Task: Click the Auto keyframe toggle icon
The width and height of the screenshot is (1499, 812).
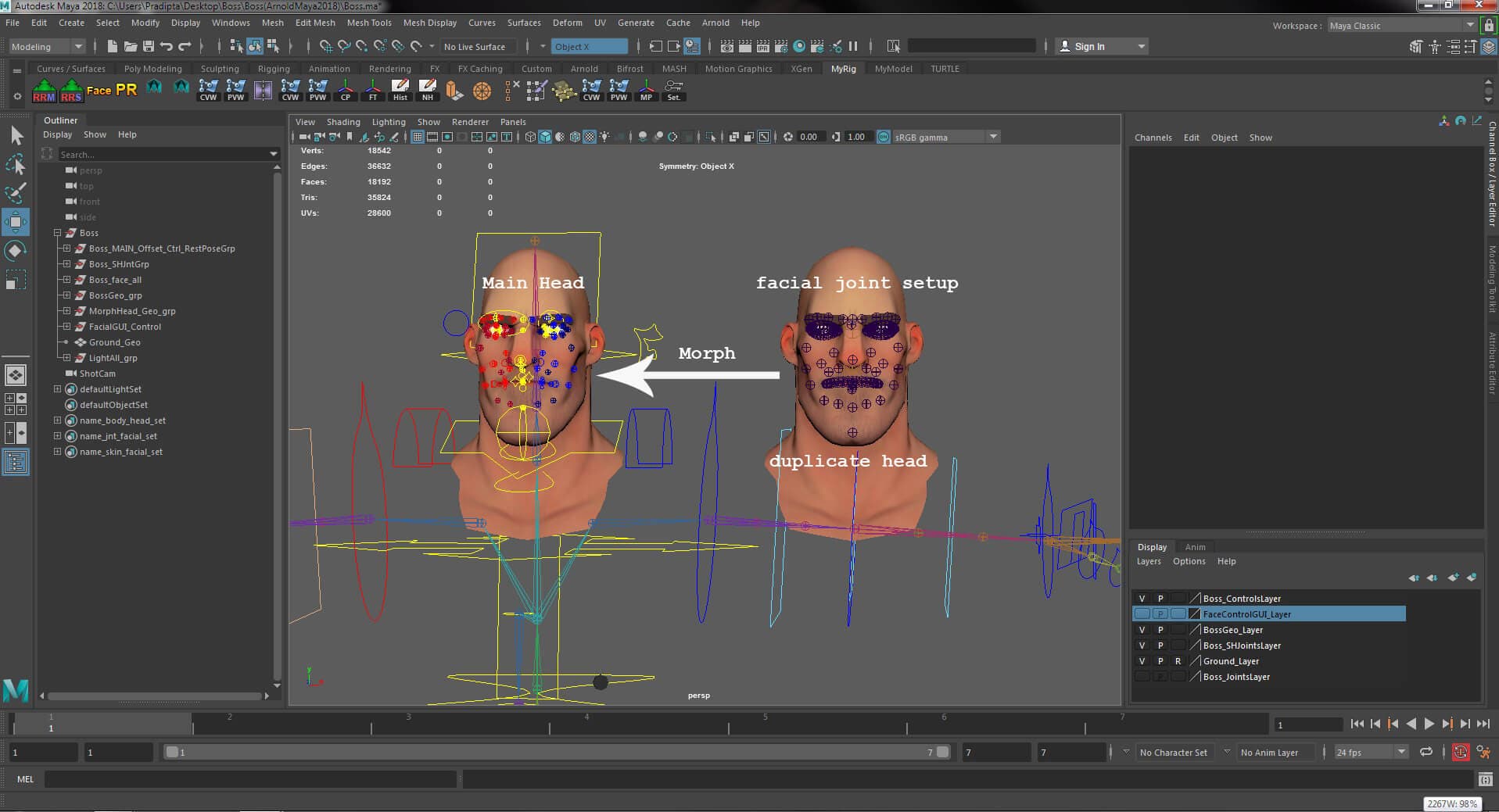Action: tap(1460, 752)
